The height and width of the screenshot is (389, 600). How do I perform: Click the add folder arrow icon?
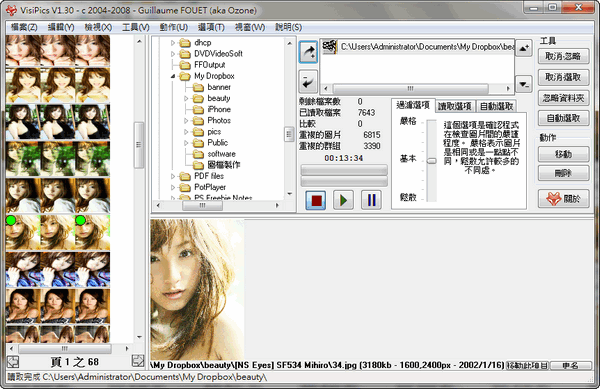pos(308,52)
